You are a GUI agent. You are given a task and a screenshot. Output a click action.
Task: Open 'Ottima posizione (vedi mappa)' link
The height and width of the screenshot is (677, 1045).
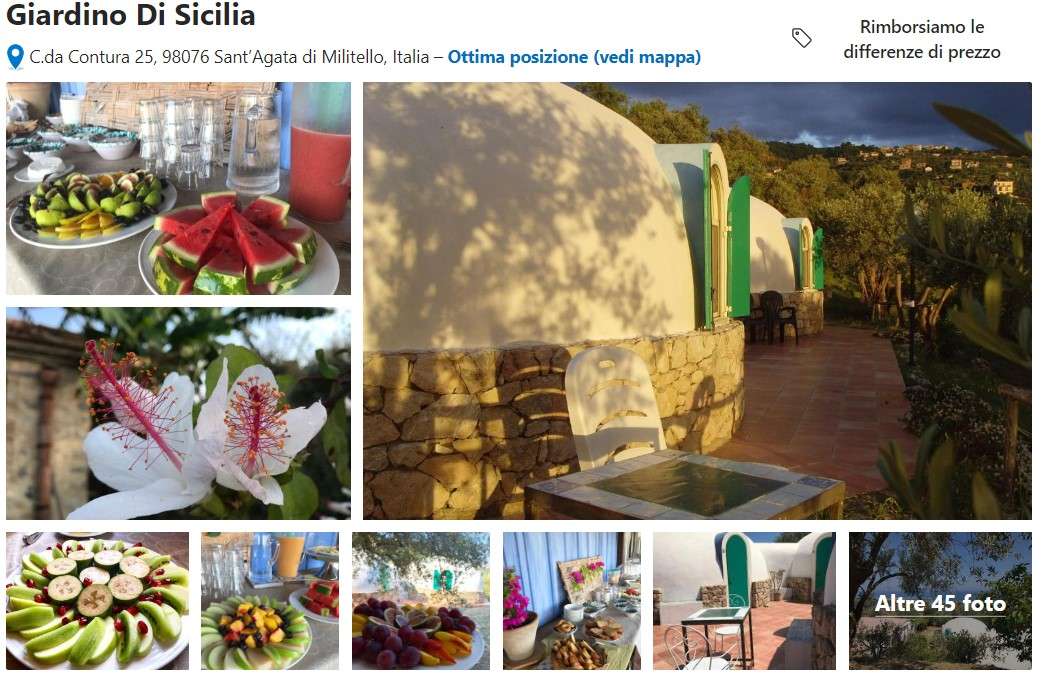click(574, 57)
